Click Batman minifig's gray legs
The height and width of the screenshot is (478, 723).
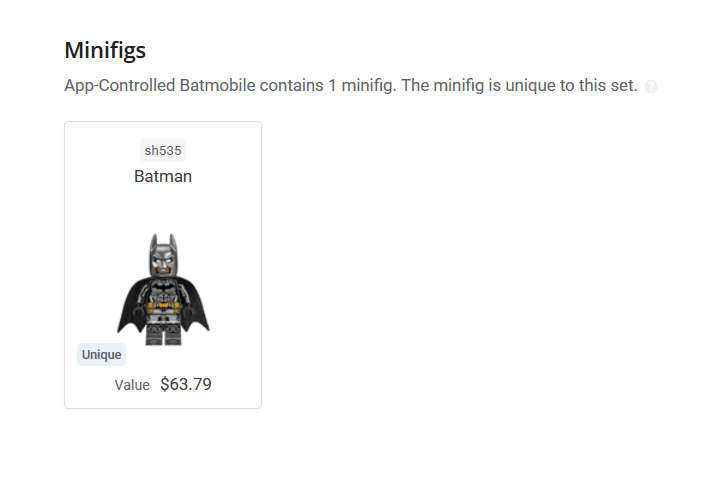tap(163, 334)
